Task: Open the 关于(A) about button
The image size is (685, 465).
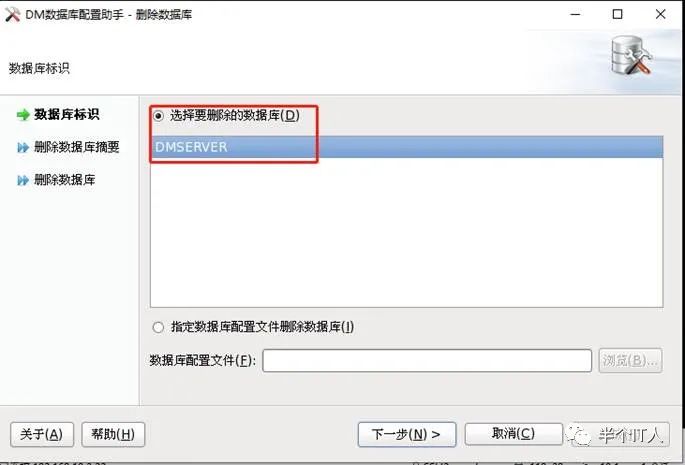Action: [x=42, y=434]
